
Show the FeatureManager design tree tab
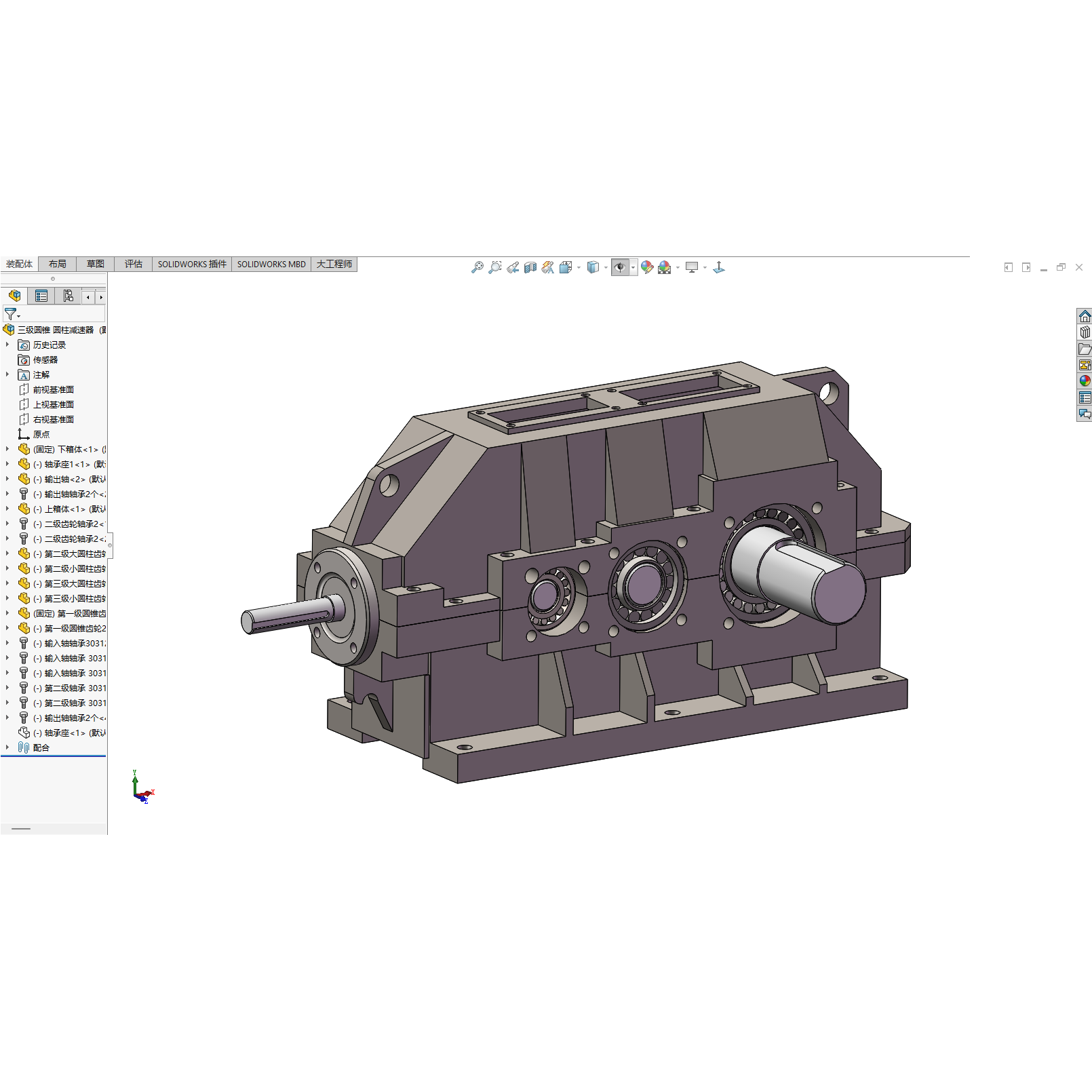[15, 296]
